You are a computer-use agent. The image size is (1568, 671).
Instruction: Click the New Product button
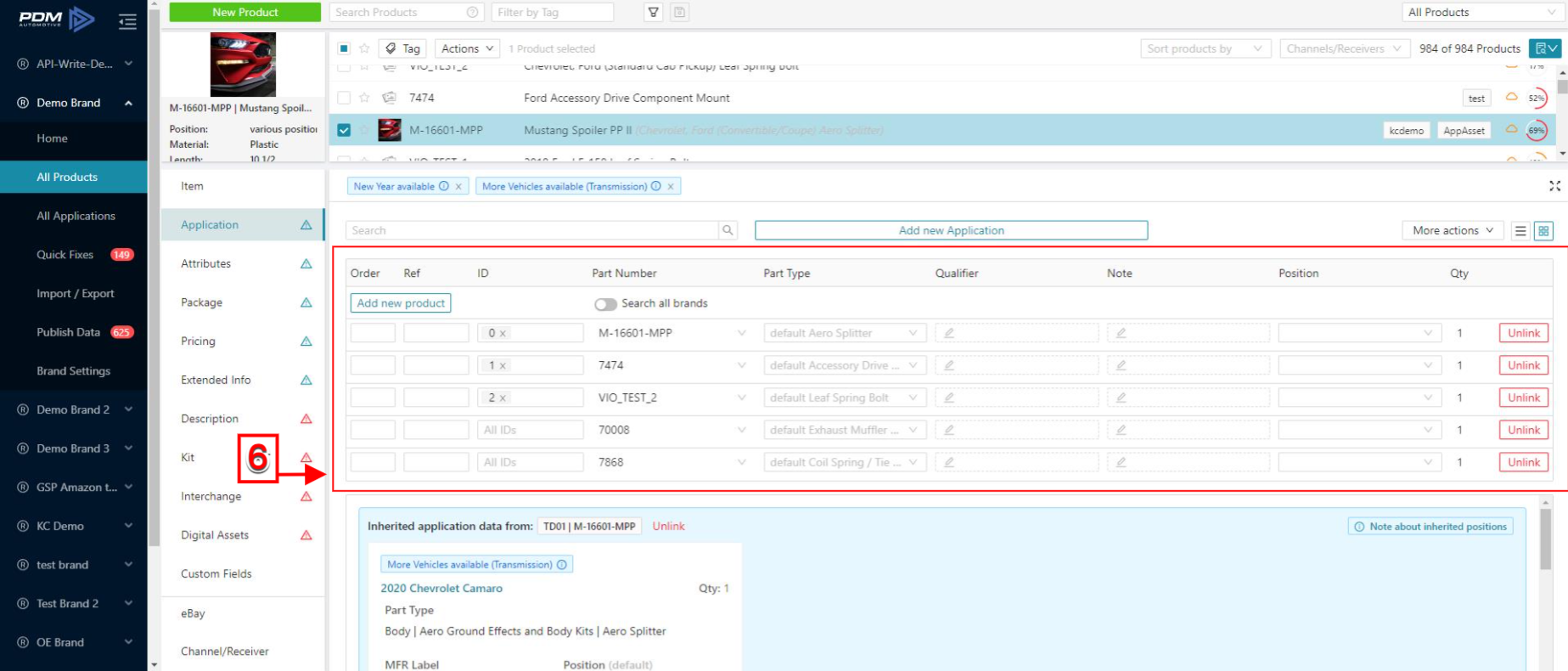tap(245, 12)
